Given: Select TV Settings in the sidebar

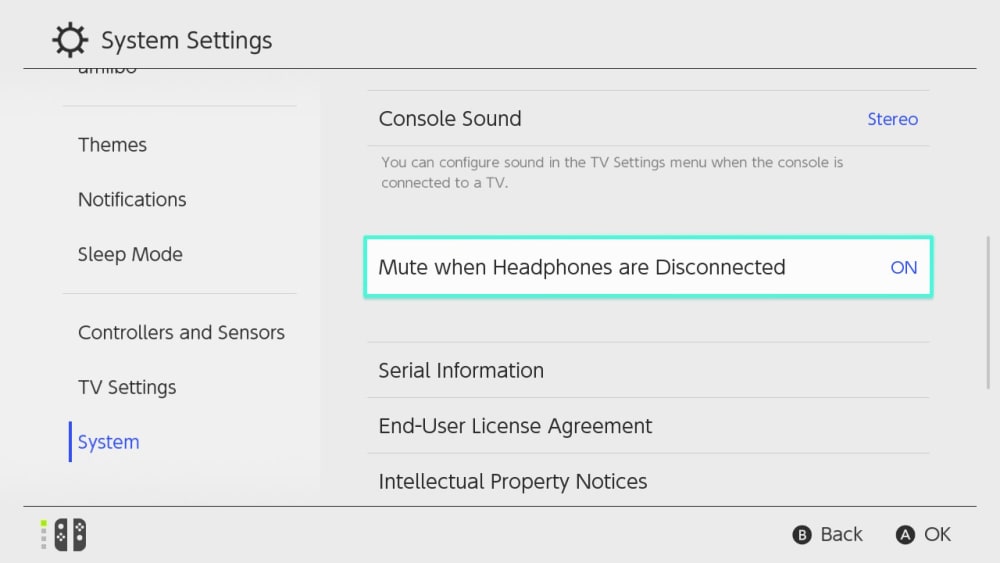Looking at the screenshot, I should coord(127,388).
